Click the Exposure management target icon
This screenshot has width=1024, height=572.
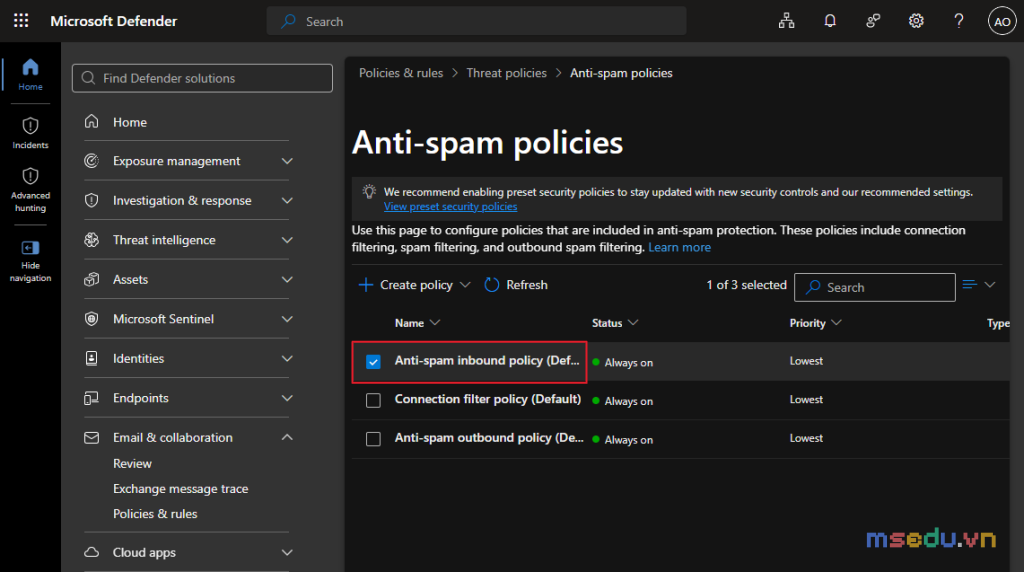point(91,161)
